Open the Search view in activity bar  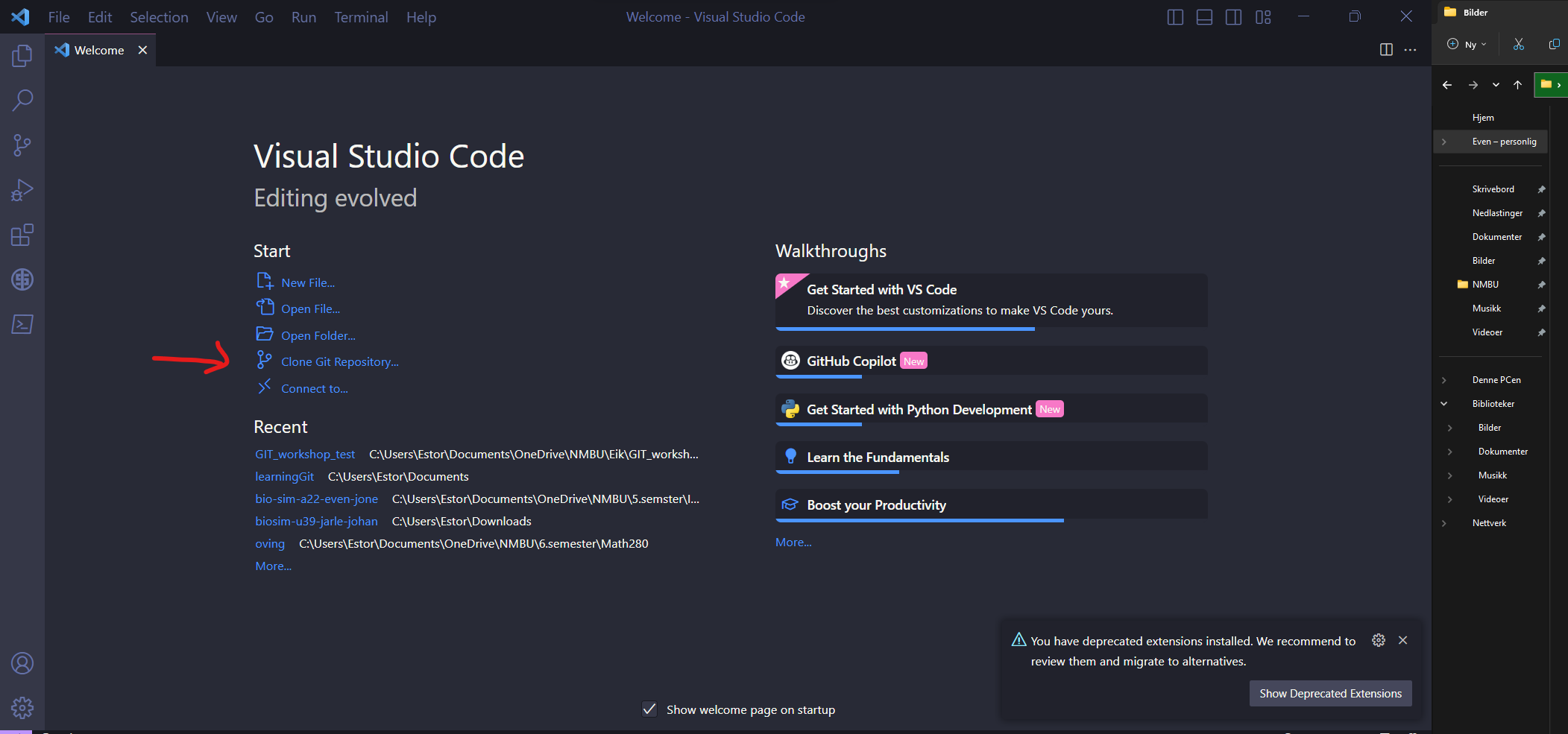(22, 101)
